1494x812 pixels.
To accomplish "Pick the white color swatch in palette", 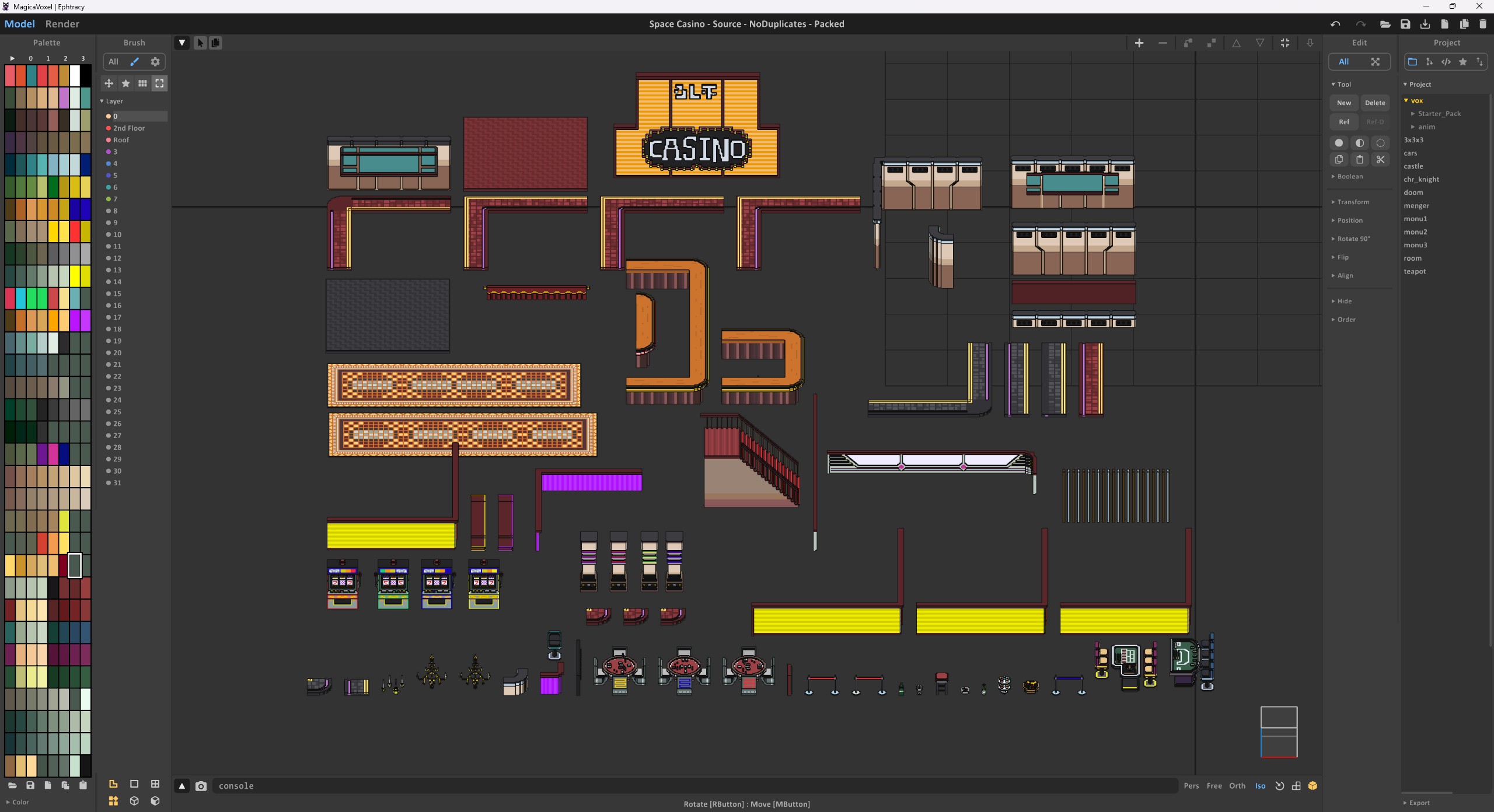I will [x=75, y=76].
